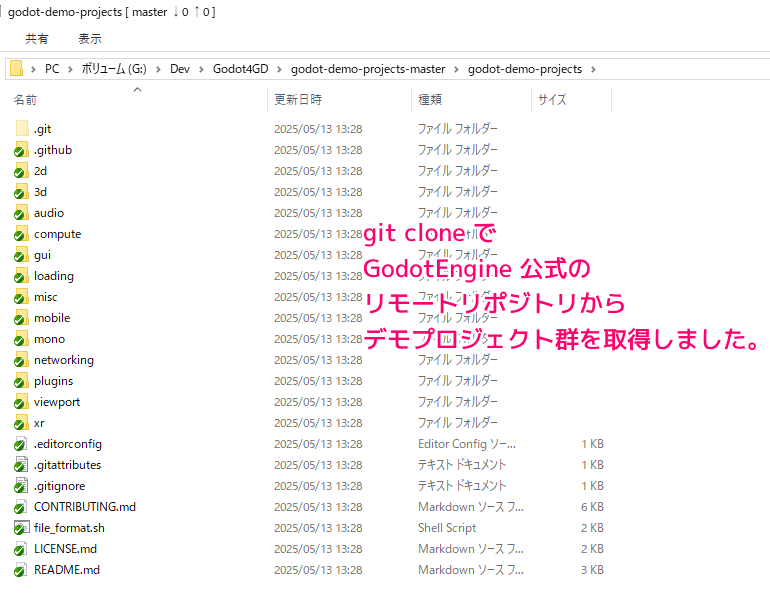Select the viewport folder name

click(x=57, y=402)
